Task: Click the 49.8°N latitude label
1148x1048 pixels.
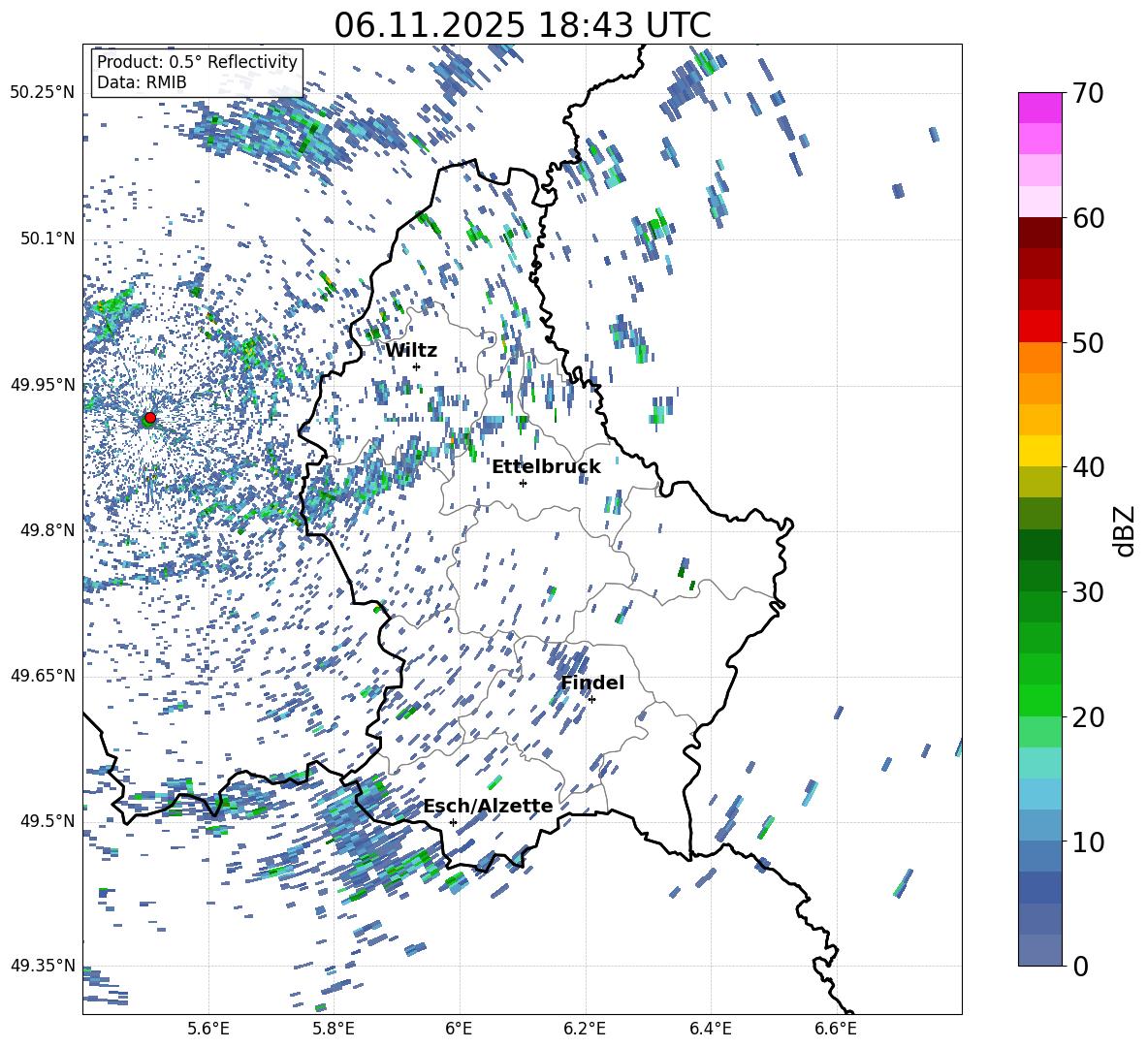Action: (x=47, y=530)
